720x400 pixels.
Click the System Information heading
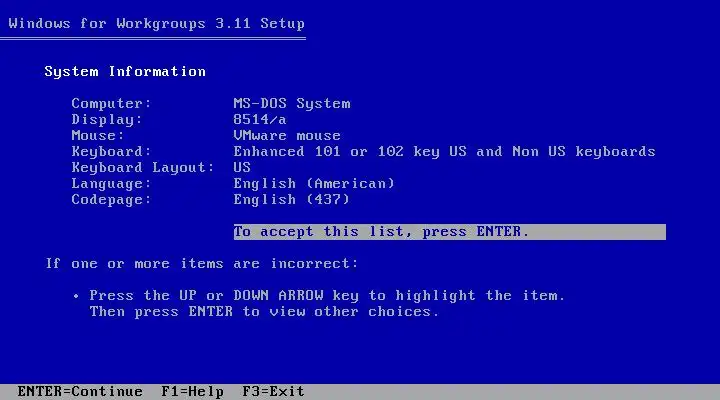click(x=125, y=72)
